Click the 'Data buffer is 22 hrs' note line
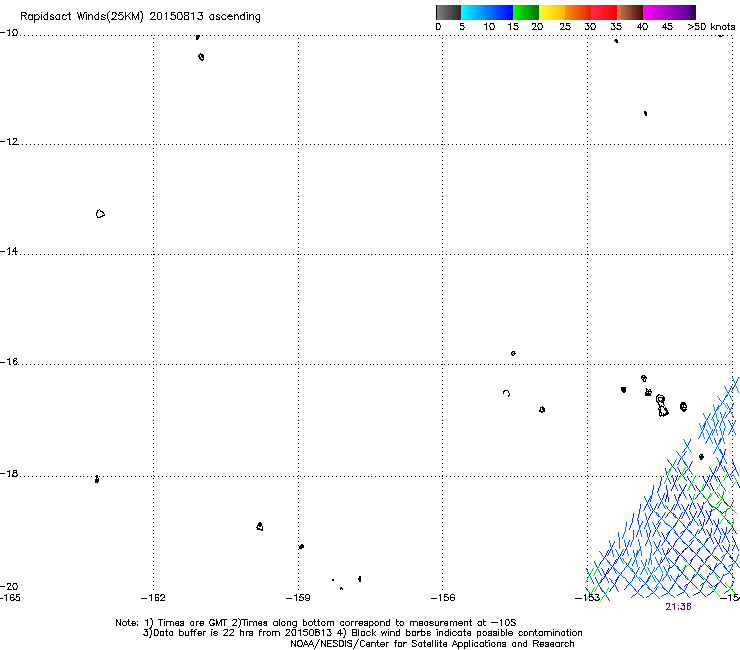This screenshot has width=740, height=650. pyautogui.click(x=362, y=633)
